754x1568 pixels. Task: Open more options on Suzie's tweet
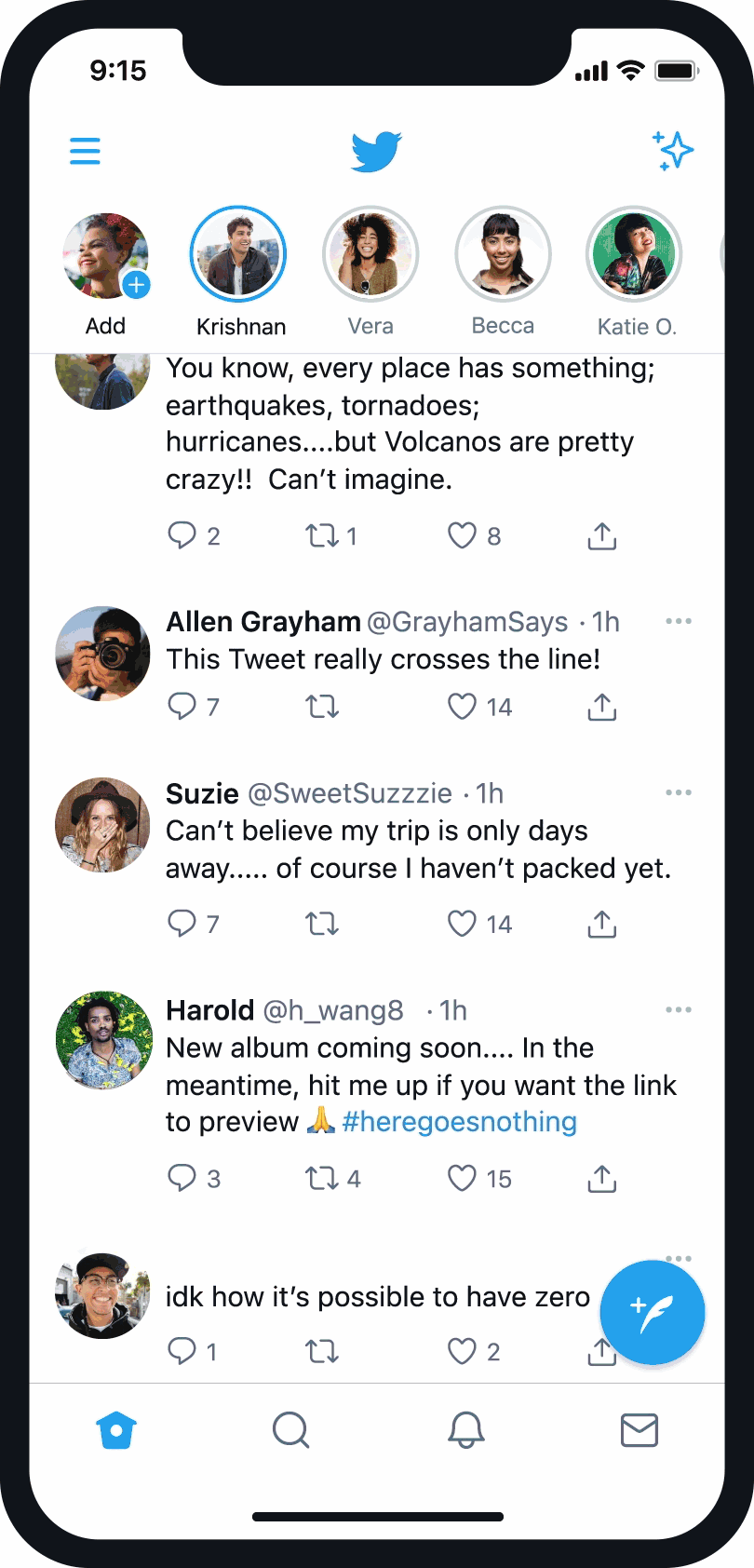coord(679,792)
